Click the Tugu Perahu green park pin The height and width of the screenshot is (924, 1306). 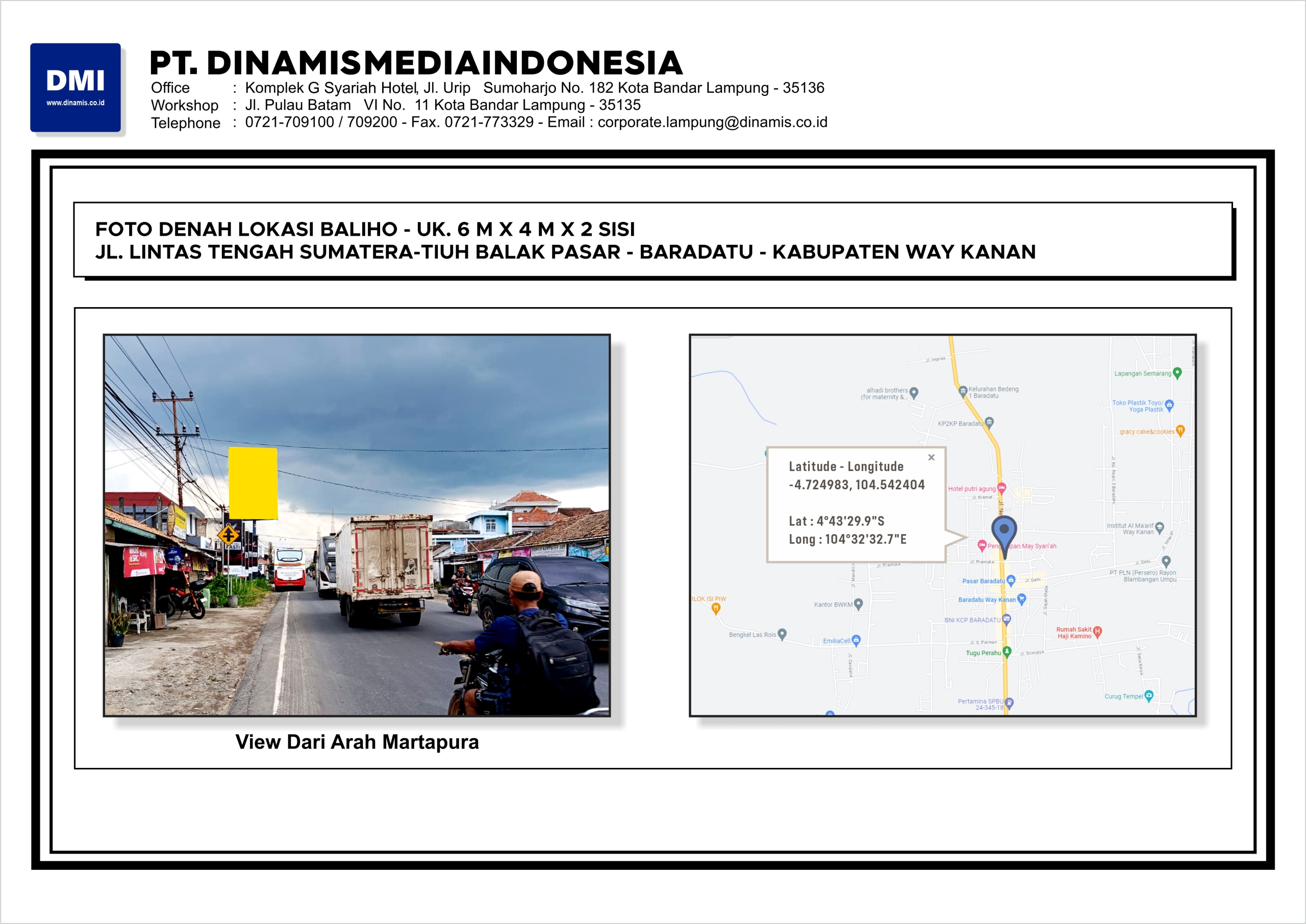tap(1007, 652)
